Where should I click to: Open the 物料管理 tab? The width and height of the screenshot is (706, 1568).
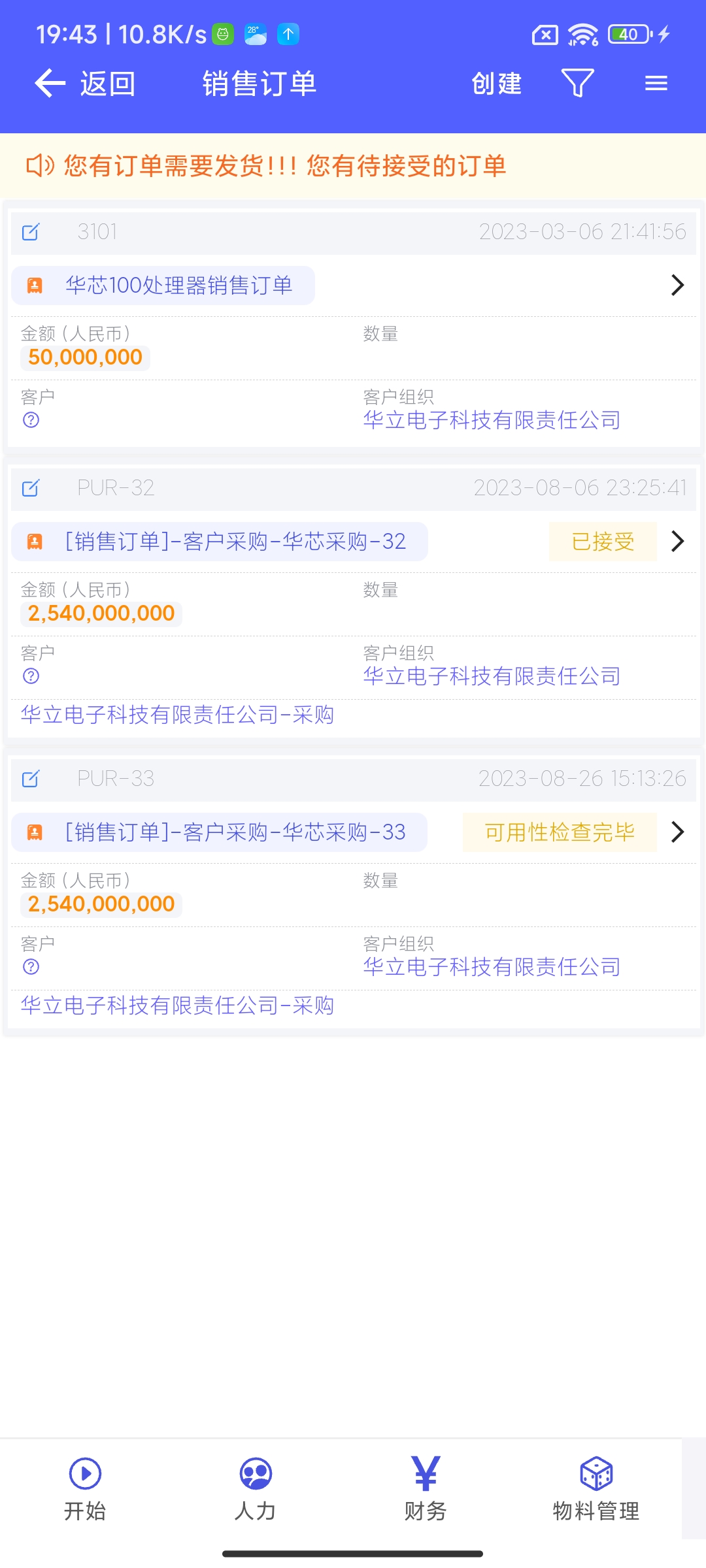pyautogui.click(x=596, y=1490)
